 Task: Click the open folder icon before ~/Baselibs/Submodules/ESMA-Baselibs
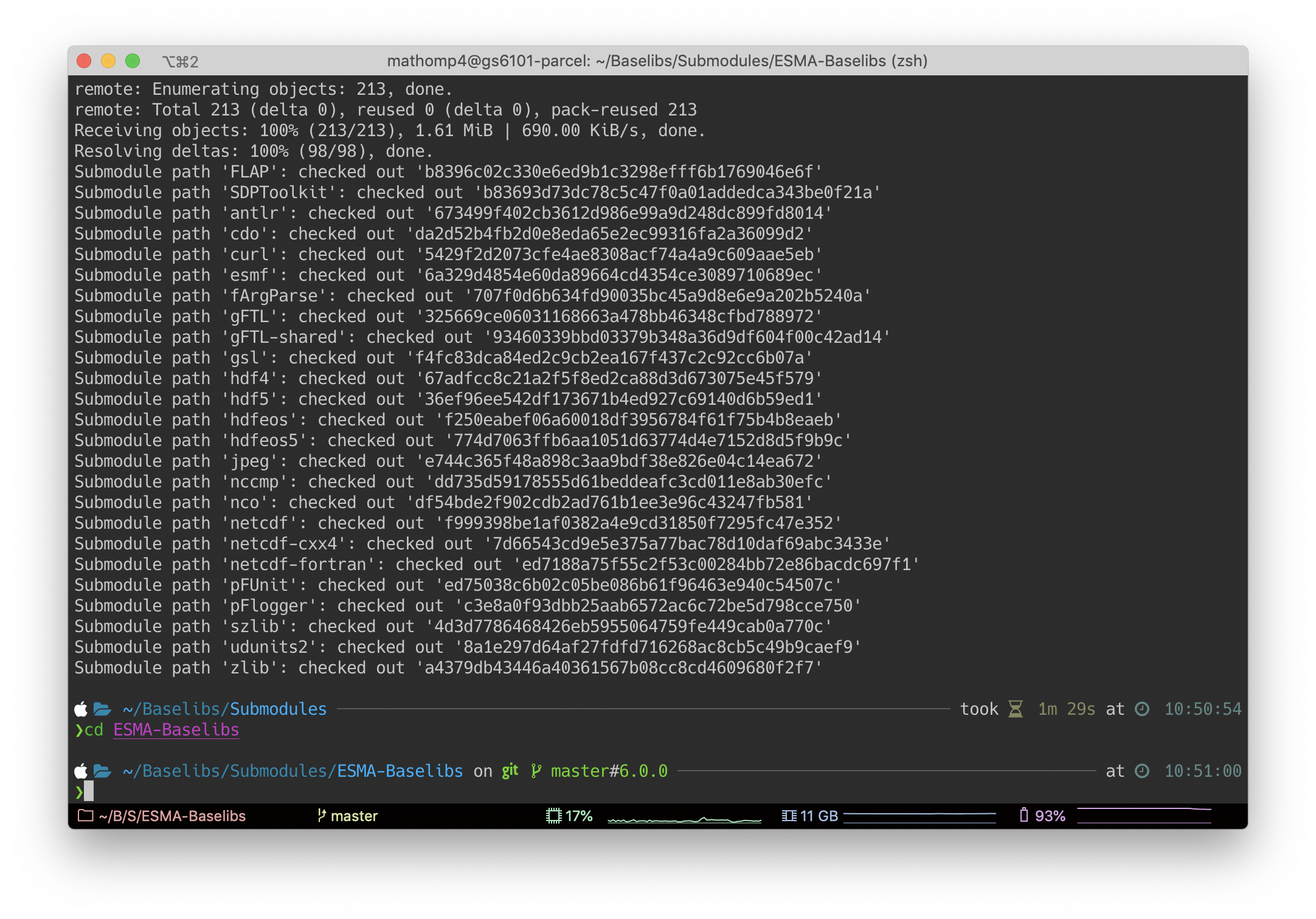click(x=102, y=771)
